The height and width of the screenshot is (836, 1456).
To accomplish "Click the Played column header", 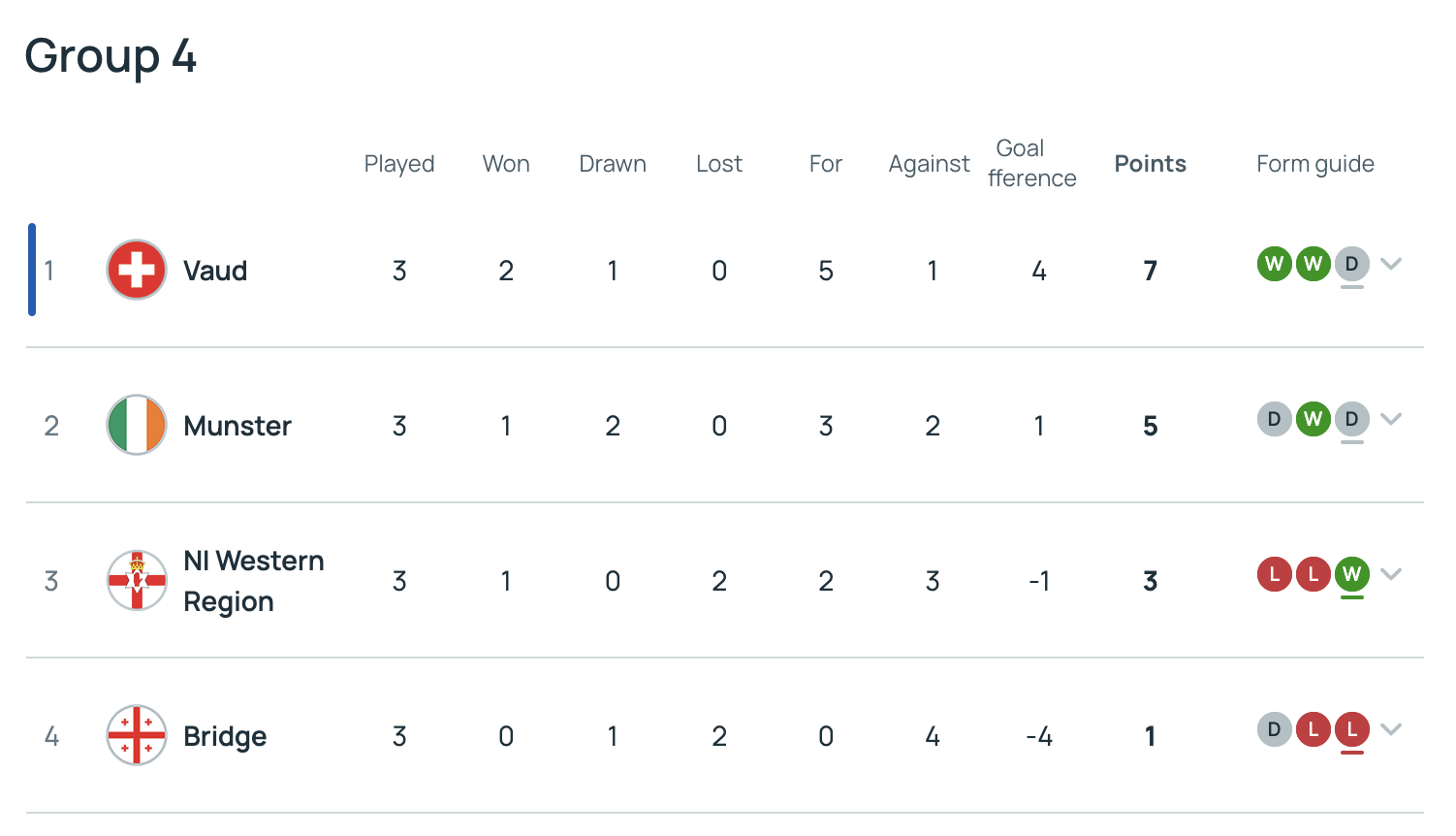I will click(x=399, y=164).
